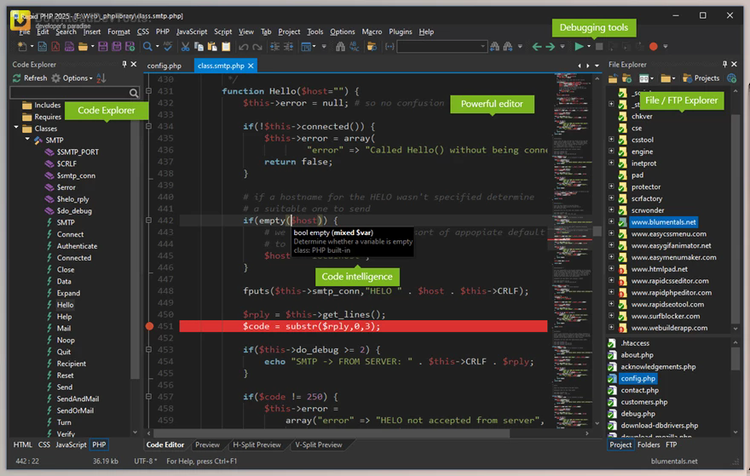Open the toolbar search combo box
750x476 pixels.
pos(441,46)
